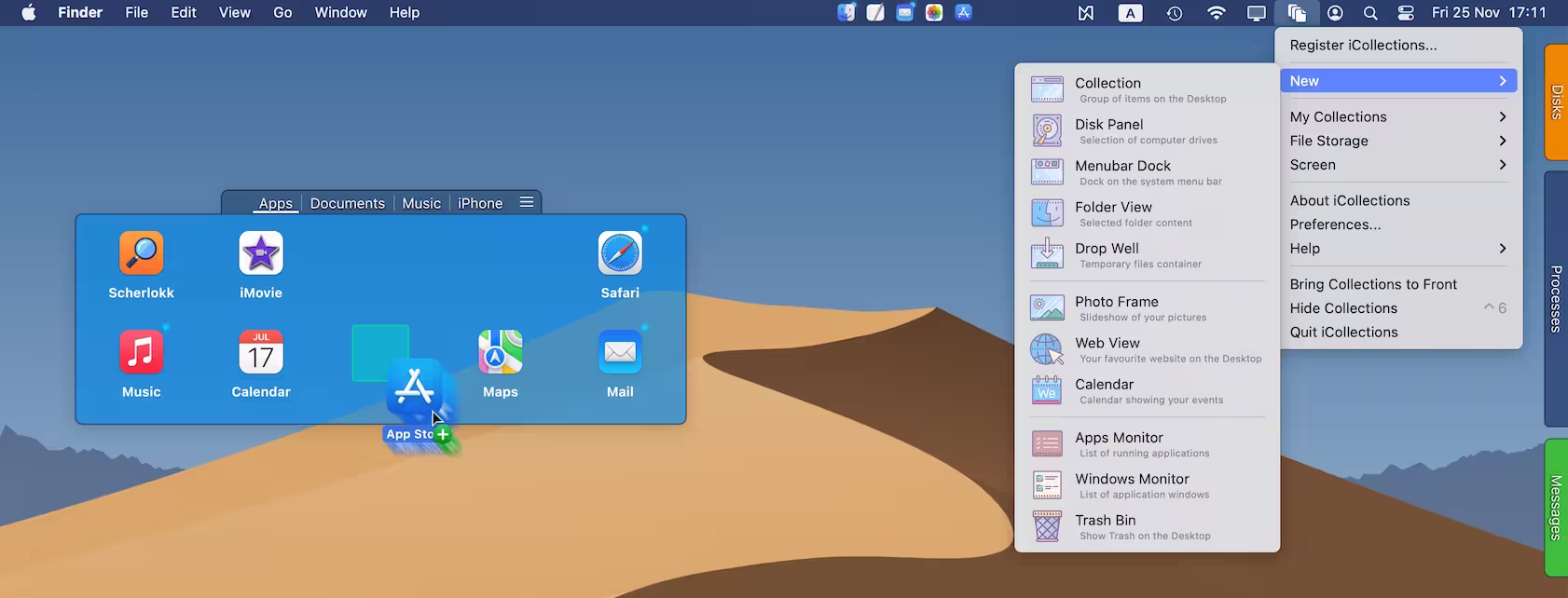Open the Disks side tab
Image resolution: width=1568 pixels, height=598 pixels.
pos(1556,102)
